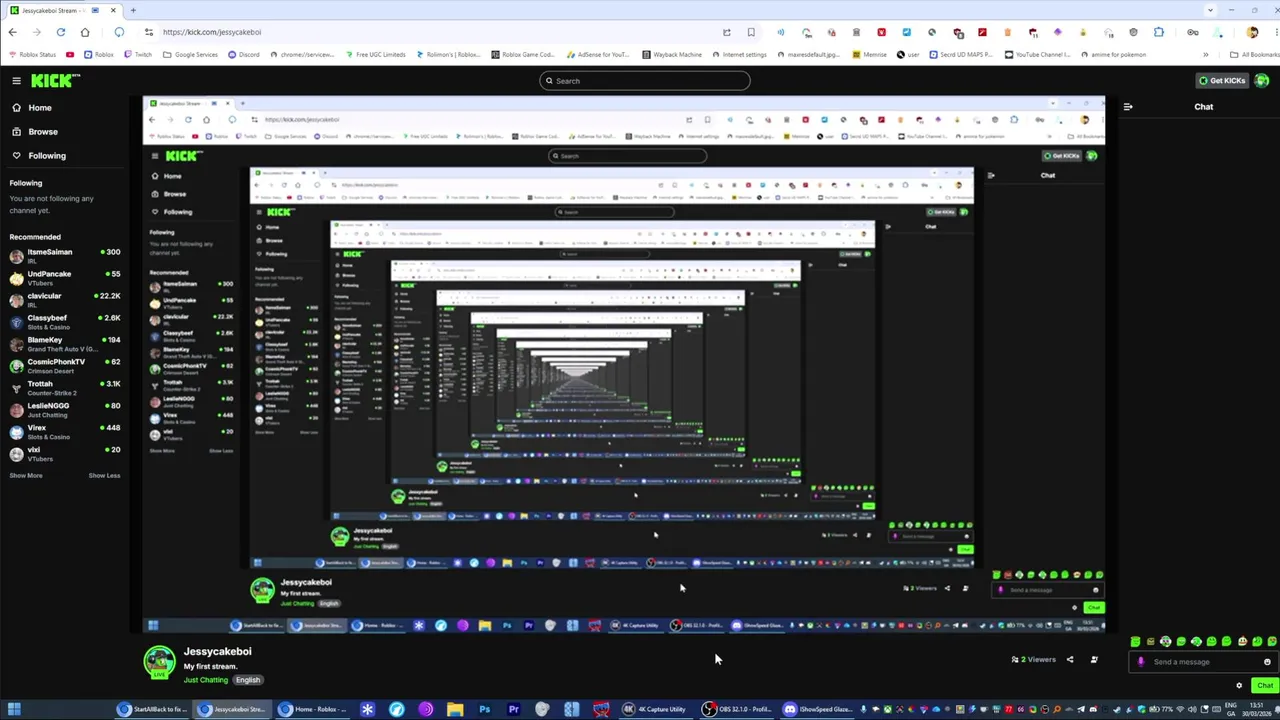Switch to 4K Capture Utility taskbar window
1280x720 pixels.
pos(655,710)
